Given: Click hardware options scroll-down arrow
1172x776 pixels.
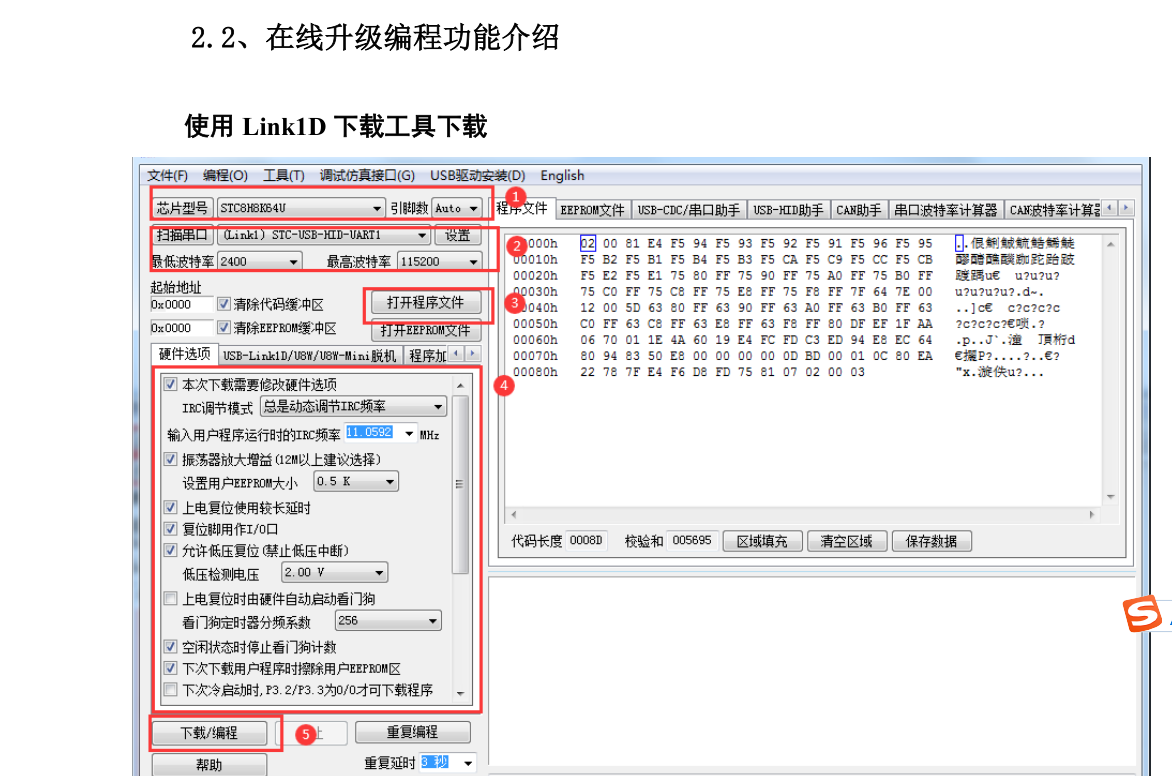Looking at the screenshot, I should pyautogui.click(x=460, y=694).
